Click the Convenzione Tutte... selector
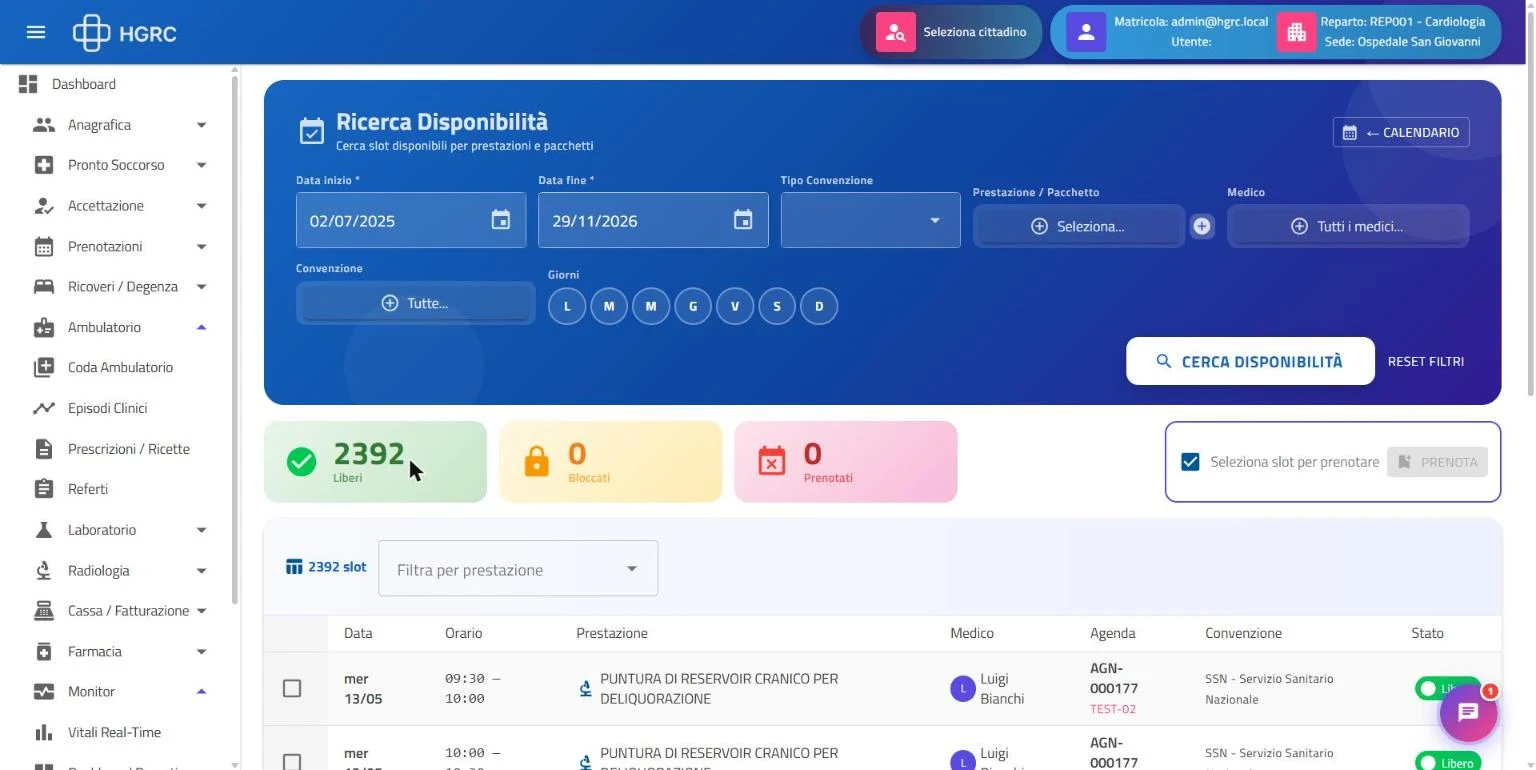1536x770 pixels. tap(415, 303)
